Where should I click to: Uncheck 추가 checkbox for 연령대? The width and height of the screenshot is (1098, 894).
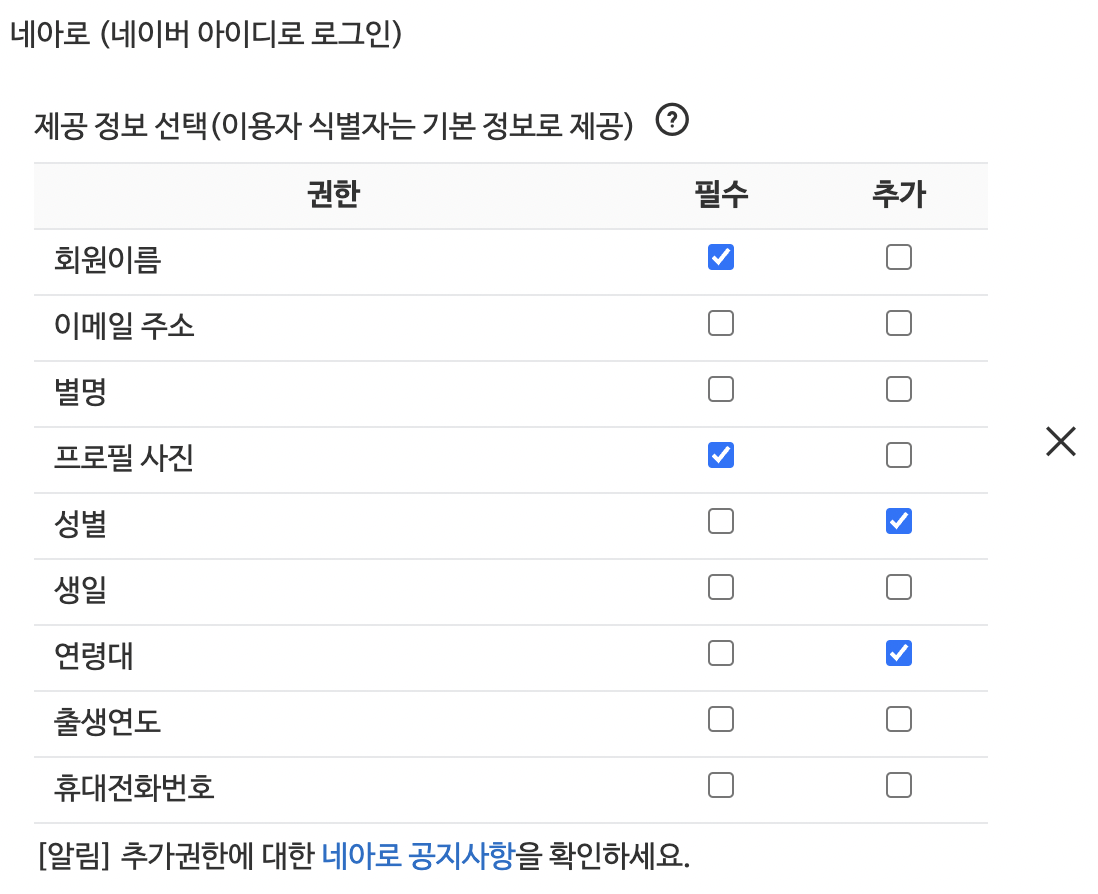pos(898,653)
